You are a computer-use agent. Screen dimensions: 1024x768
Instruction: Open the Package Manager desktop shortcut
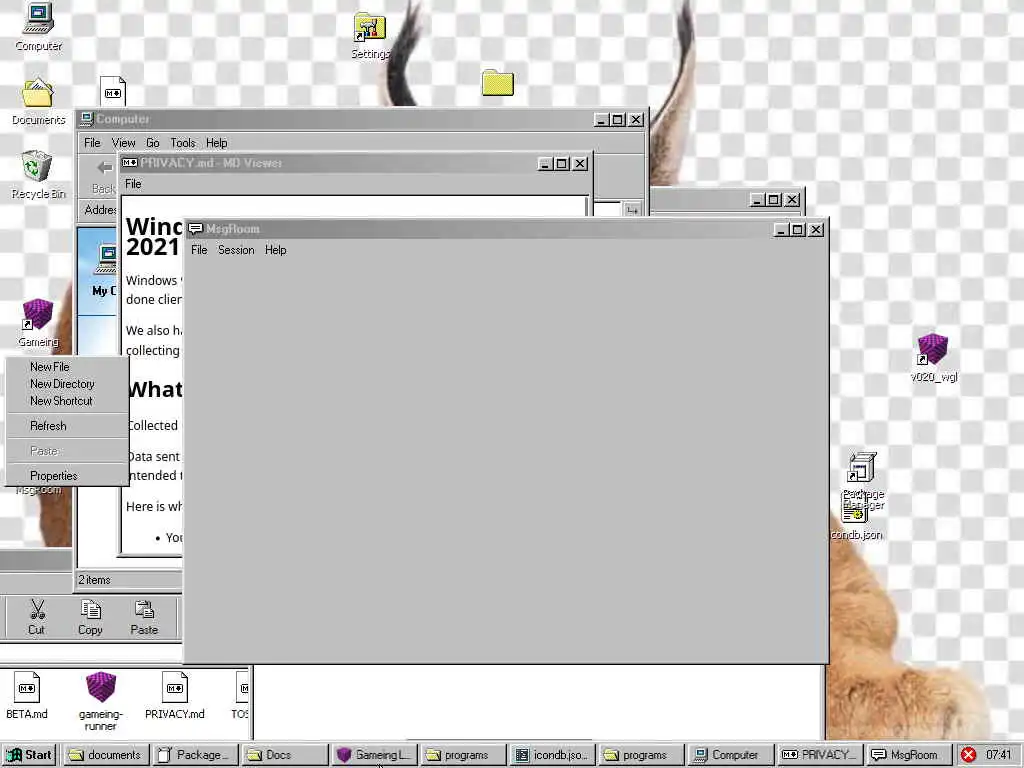point(863,481)
